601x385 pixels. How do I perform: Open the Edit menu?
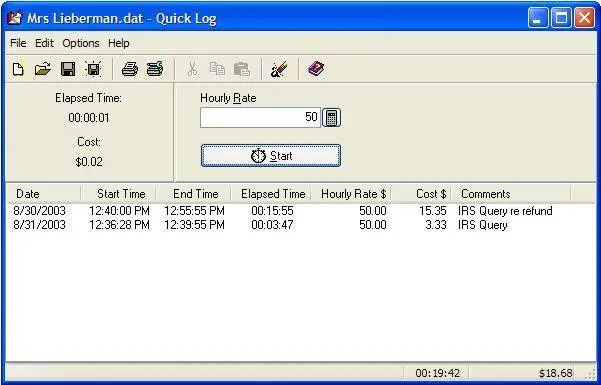(x=44, y=43)
